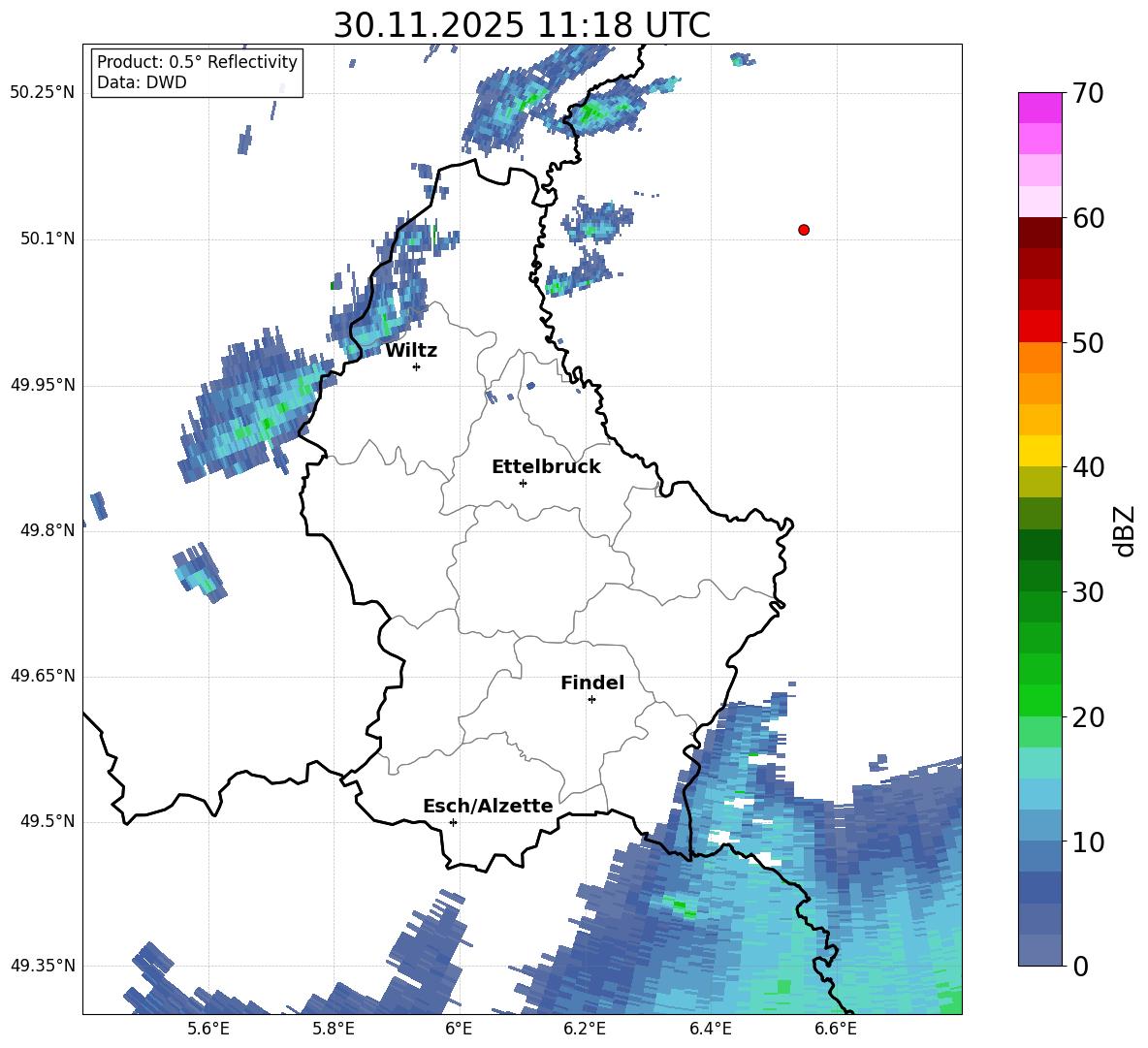1148x1048 pixels.
Task: Click the Ettelbruck city label
Action: click(546, 467)
